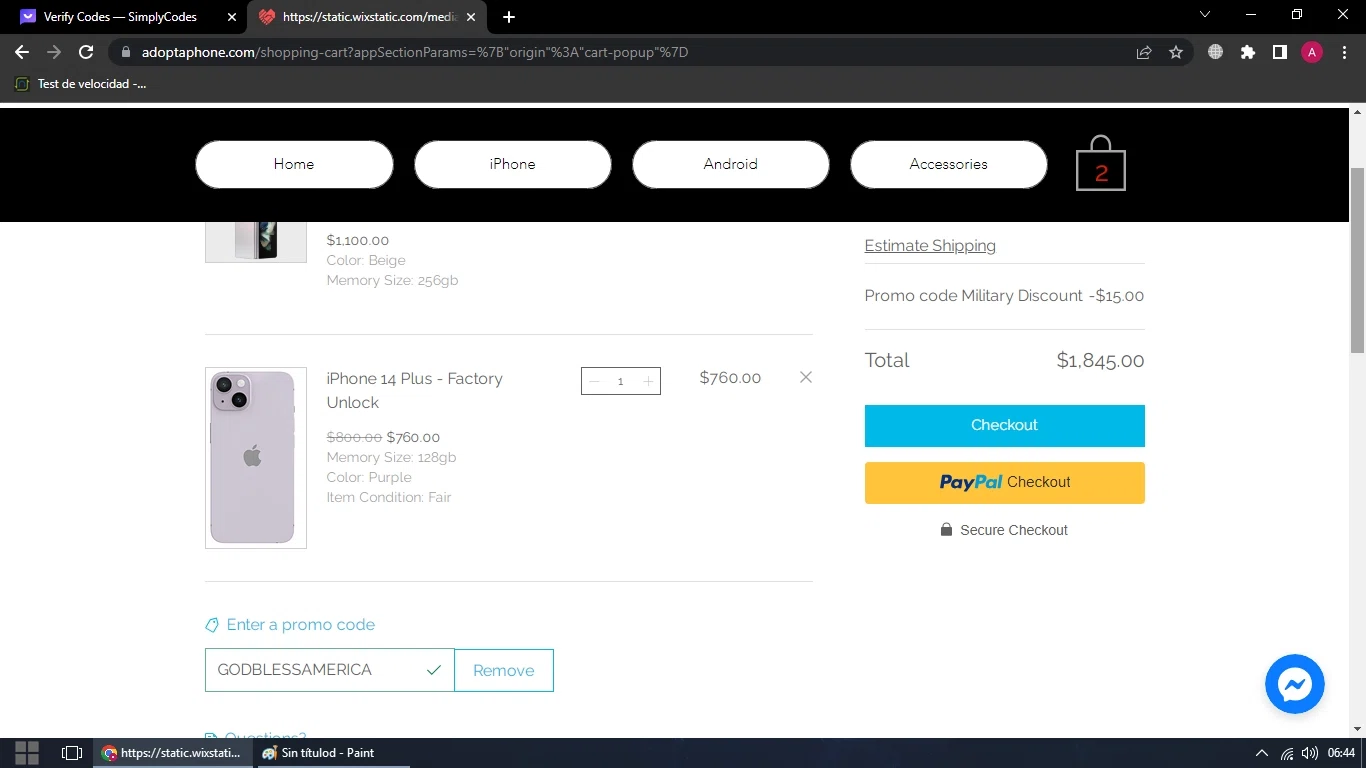
Task: Open Chrome three-dot menu
Action: click(1344, 52)
